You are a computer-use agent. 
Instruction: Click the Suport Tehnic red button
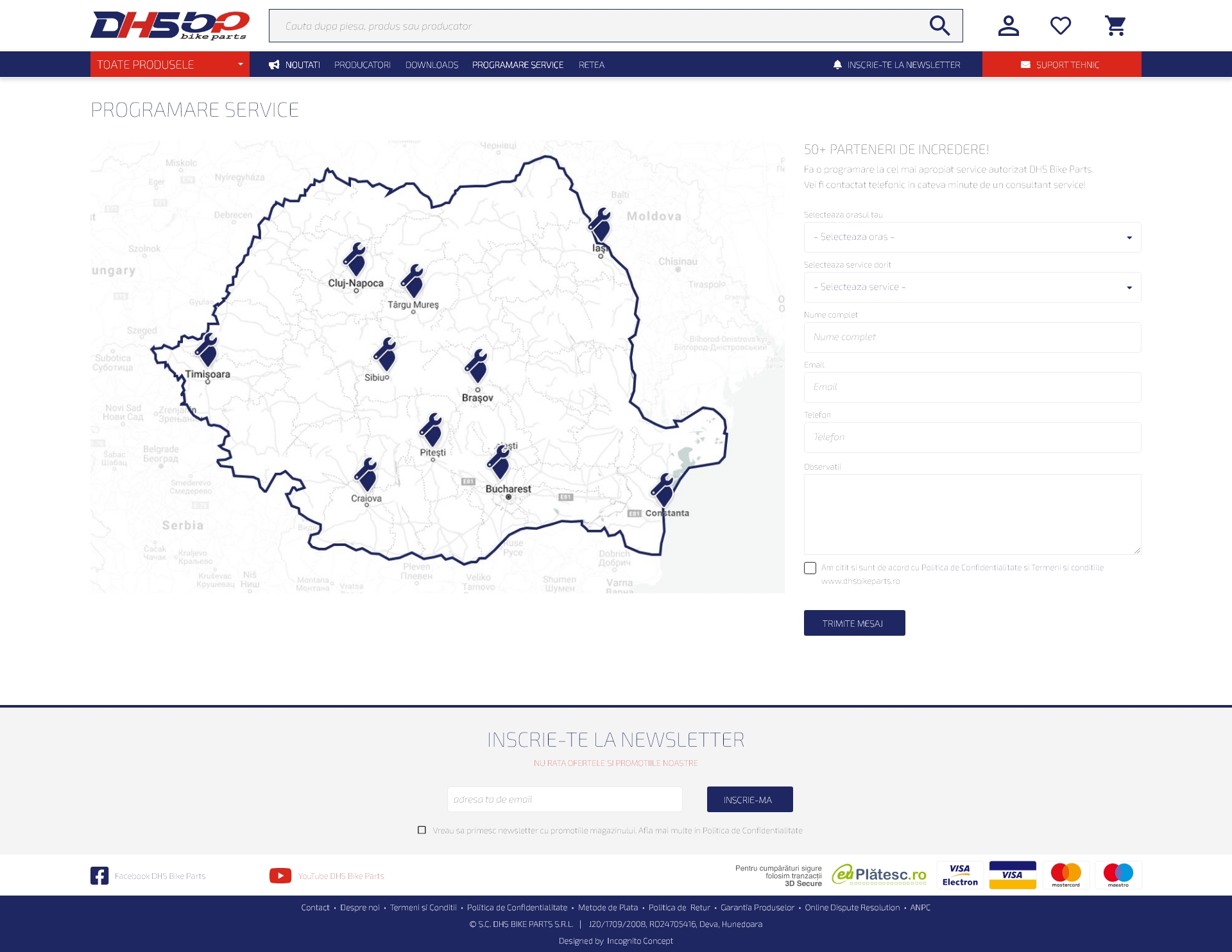coord(1061,65)
